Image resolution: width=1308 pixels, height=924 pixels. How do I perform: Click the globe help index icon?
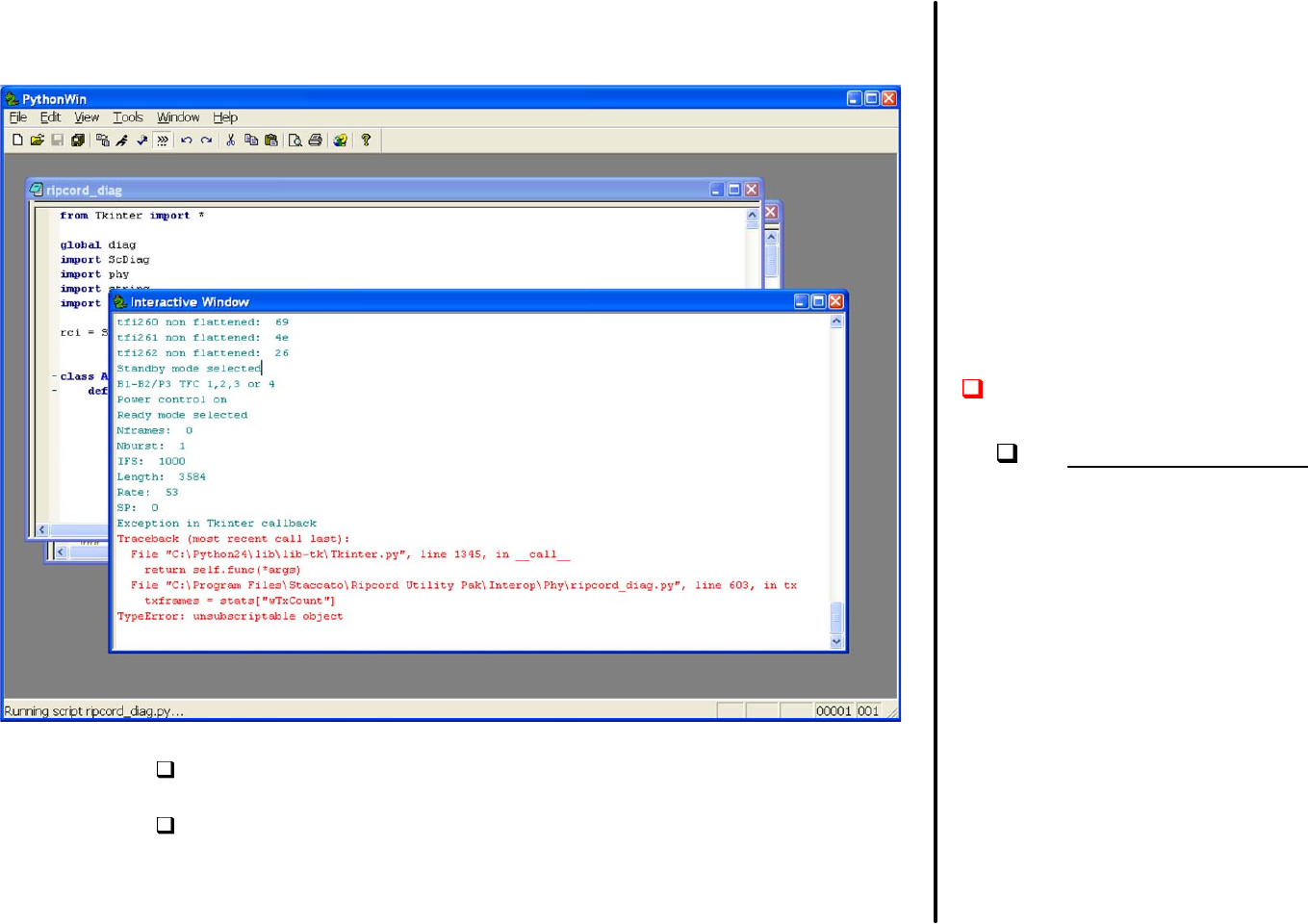point(340,141)
